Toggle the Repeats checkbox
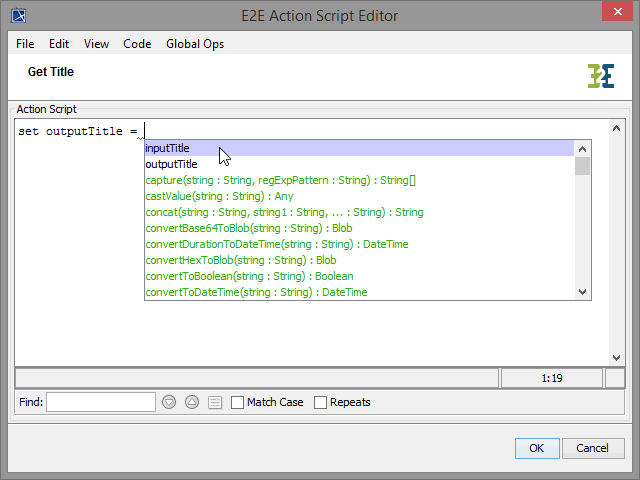The width and height of the screenshot is (640, 480). pyautogui.click(x=321, y=402)
